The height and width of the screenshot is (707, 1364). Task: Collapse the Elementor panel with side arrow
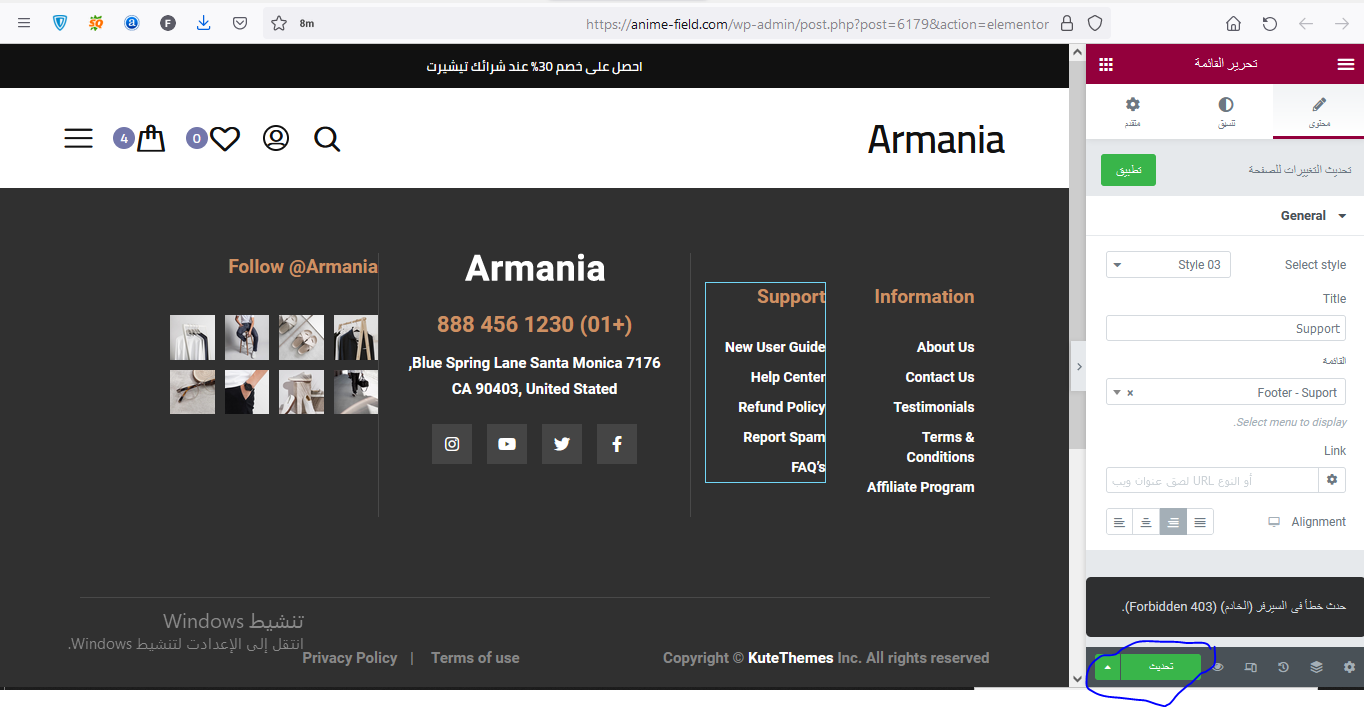1078,367
